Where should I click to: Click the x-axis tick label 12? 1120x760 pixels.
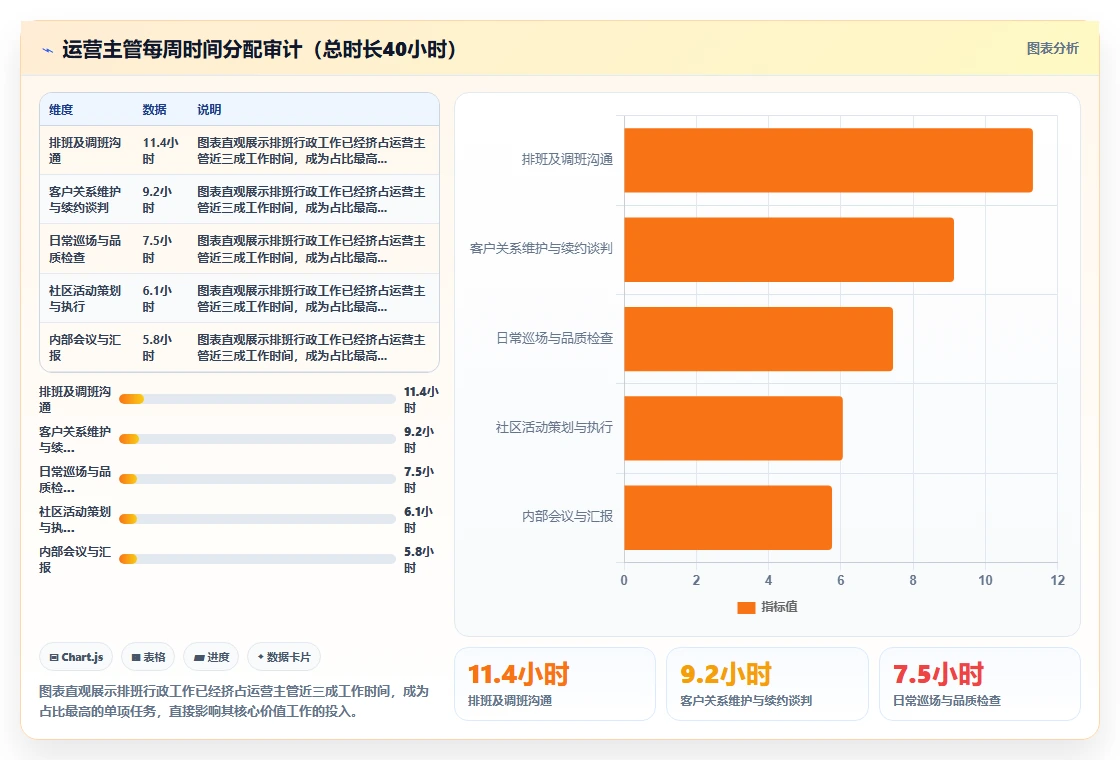click(x=1058, y=581)
